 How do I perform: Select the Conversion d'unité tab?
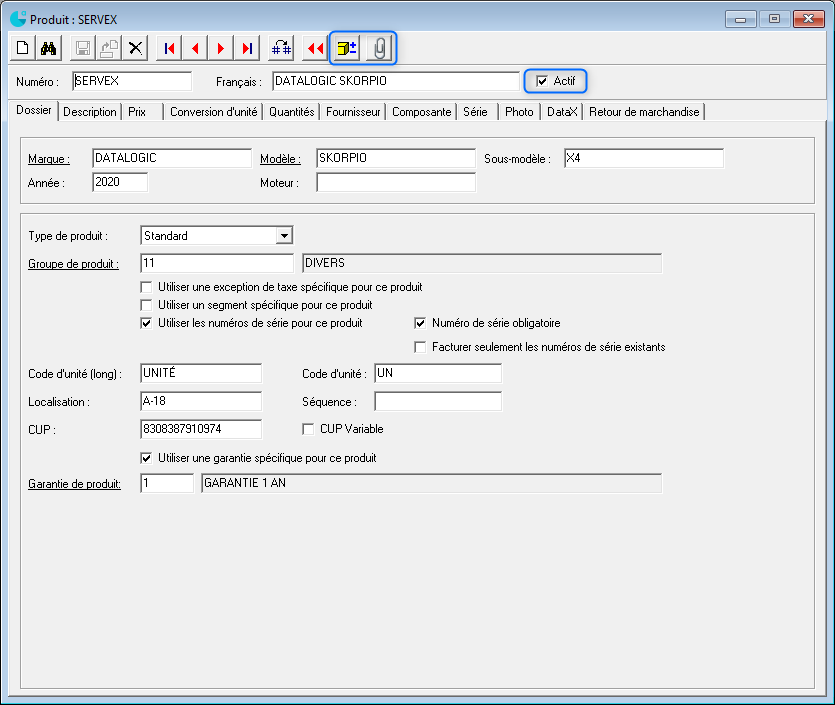[x=214, y=112]
